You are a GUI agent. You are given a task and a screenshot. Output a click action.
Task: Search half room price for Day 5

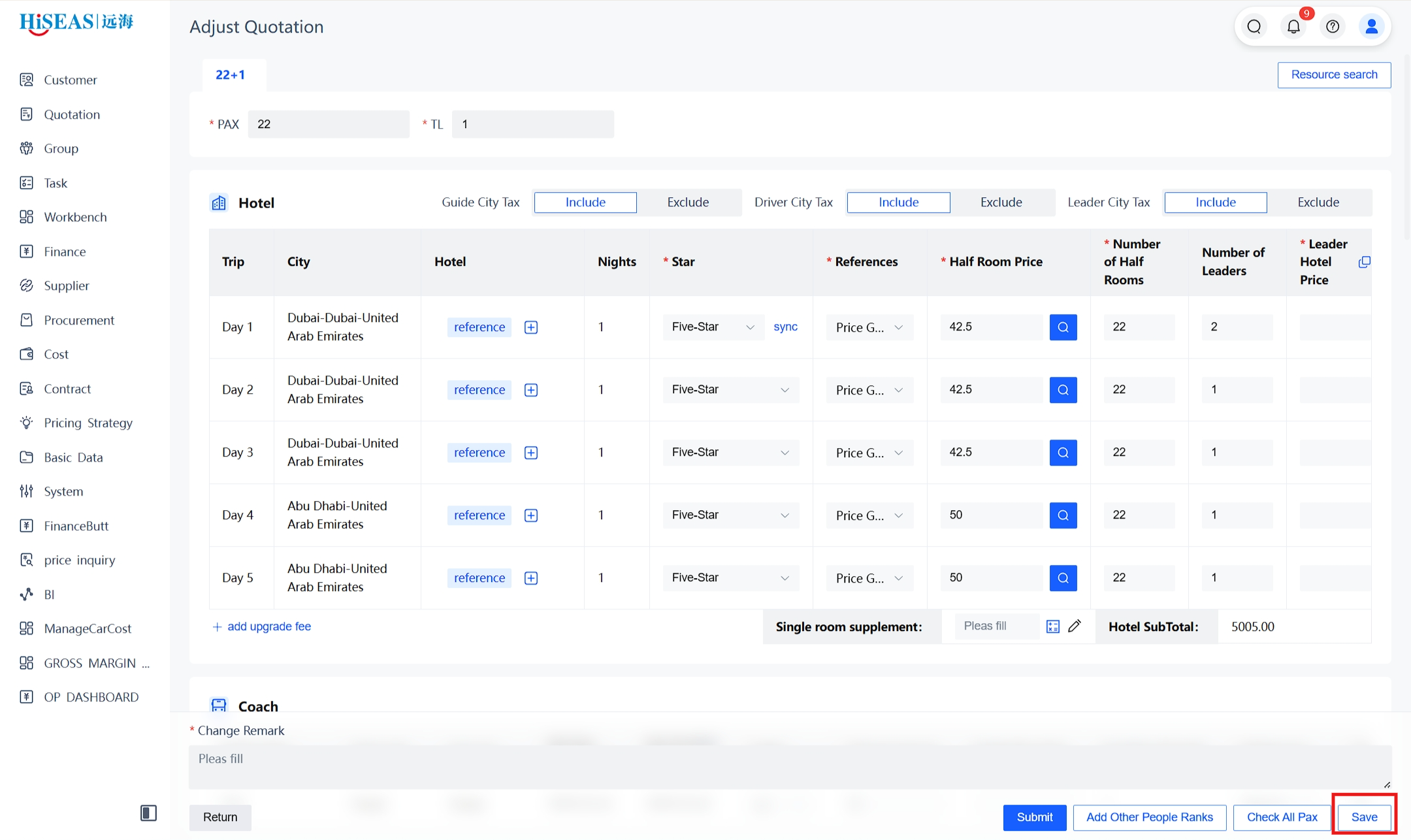point(1063,578)
